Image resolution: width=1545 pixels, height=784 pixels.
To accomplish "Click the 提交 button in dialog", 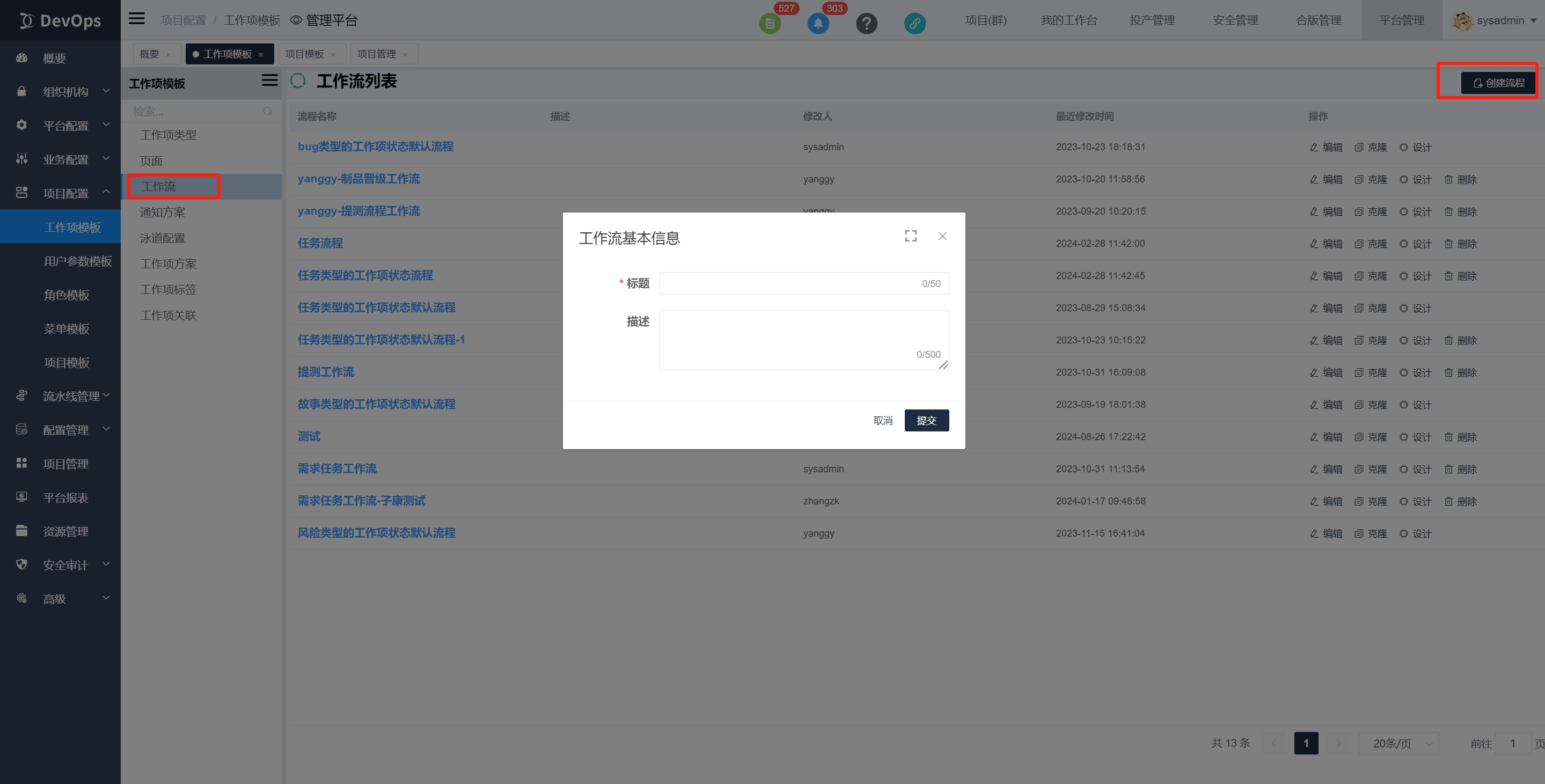I will [926, 421].
